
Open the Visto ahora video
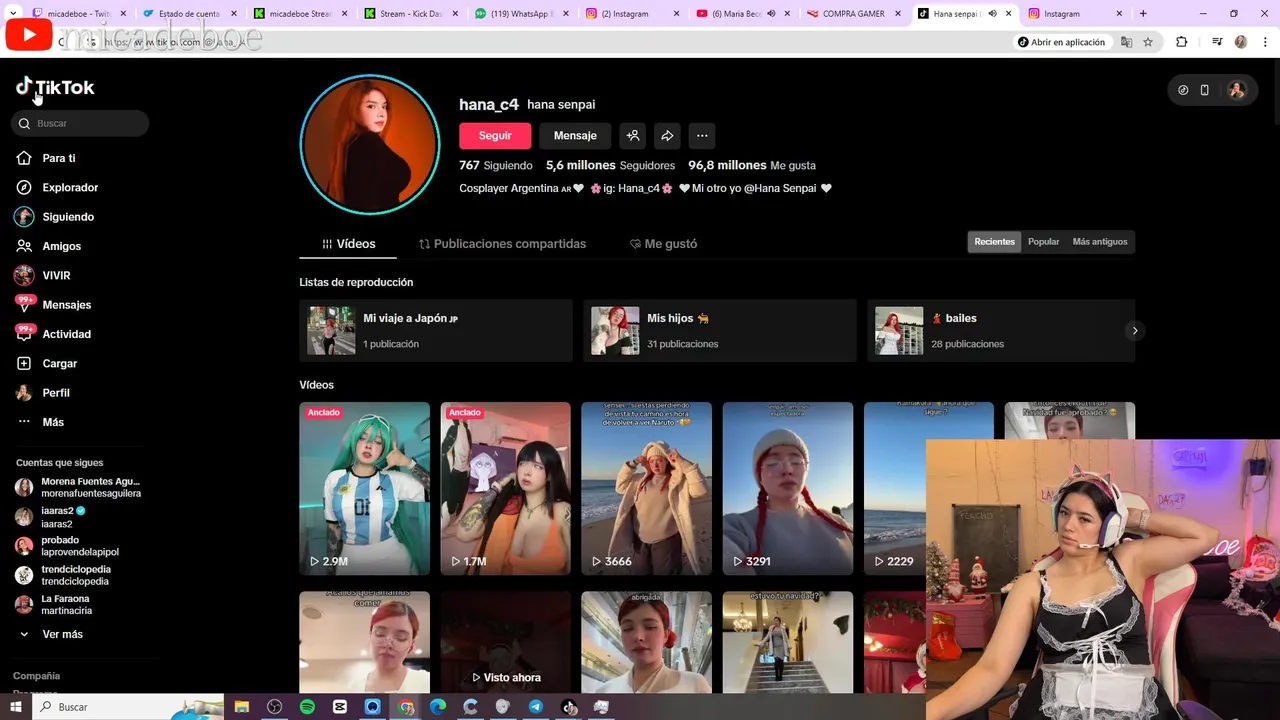coord(505,642)
